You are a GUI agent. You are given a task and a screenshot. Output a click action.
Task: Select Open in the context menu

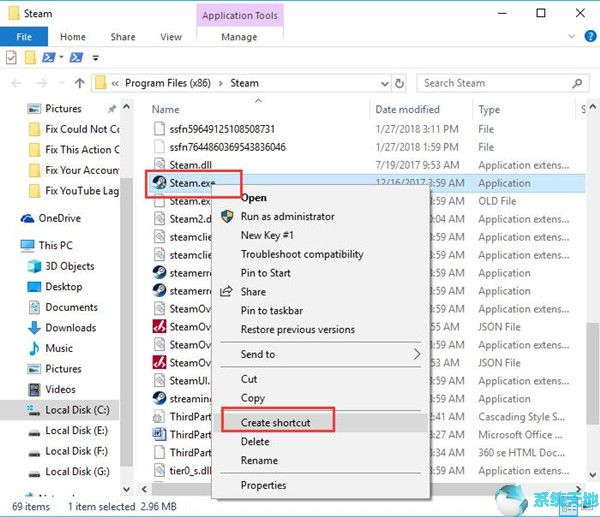(254, 198)
